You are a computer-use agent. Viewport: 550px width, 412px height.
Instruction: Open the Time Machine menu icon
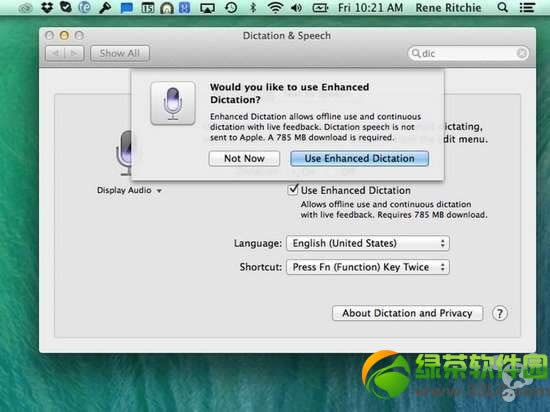pos(231,7)
